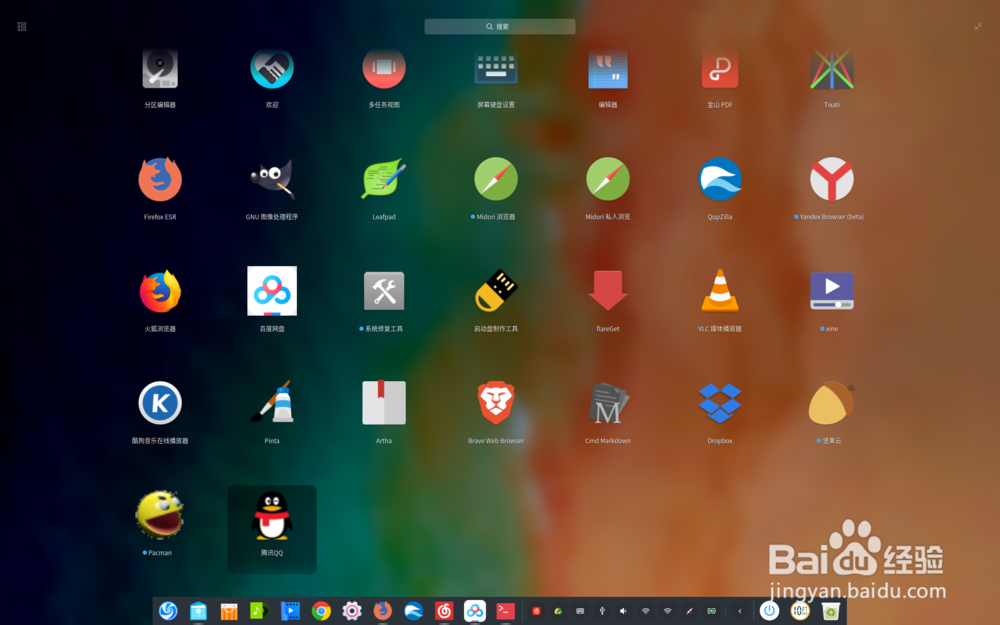Launch Brave Web Browser
The height and width of the screenshot is (625, 1000).
pos(496,403)
